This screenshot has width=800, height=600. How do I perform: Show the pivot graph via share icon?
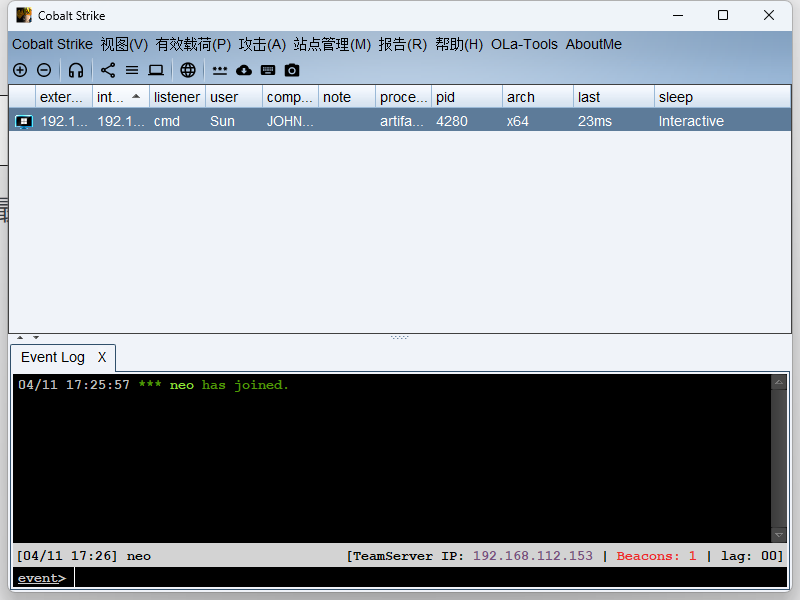(x=108, y=70)
